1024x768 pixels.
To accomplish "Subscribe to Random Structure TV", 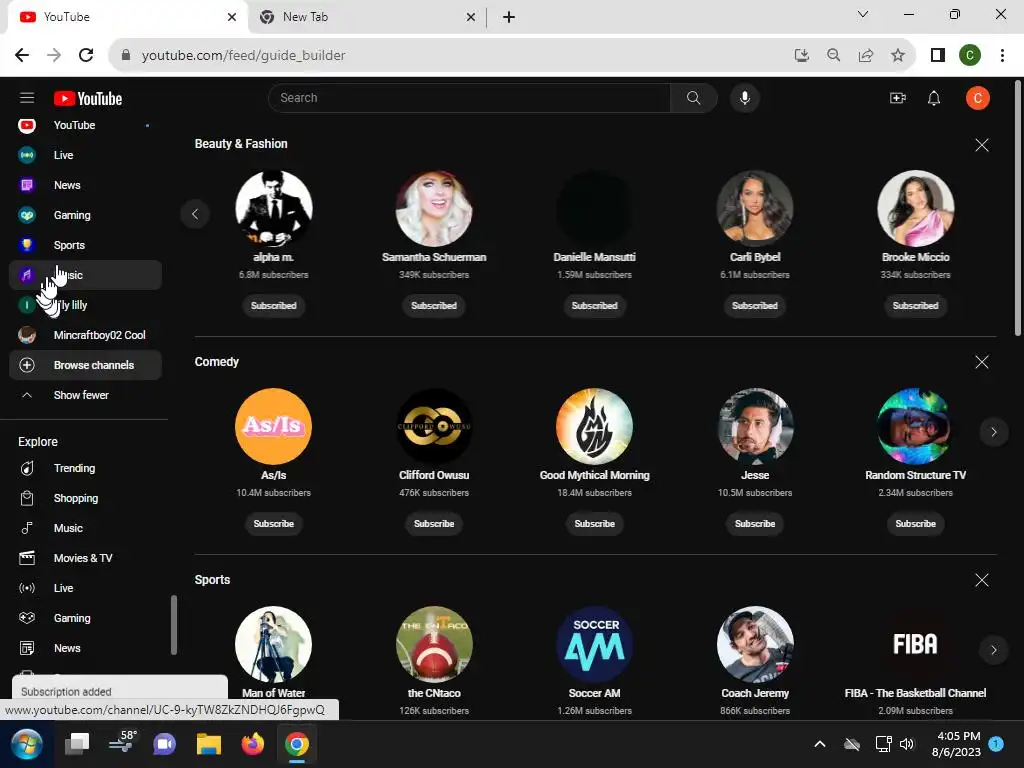I will pyautogui.click(x=916, y=524).
